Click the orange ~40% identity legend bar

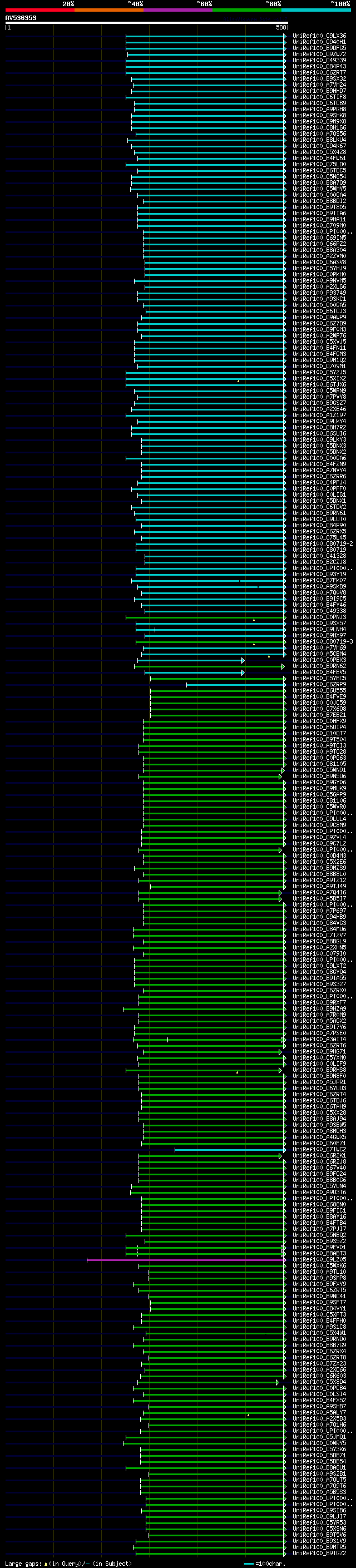click(109, 10)
